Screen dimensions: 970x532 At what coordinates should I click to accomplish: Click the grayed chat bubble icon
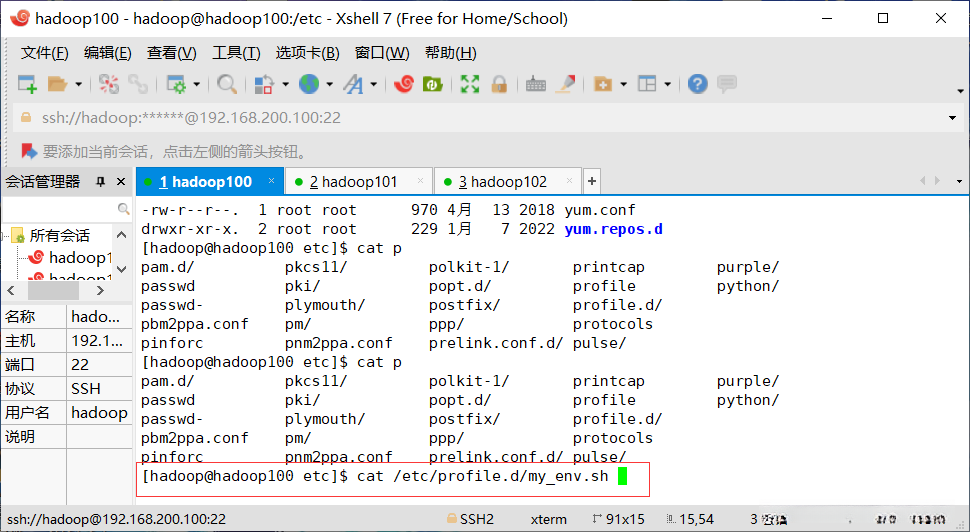point(727,84)
